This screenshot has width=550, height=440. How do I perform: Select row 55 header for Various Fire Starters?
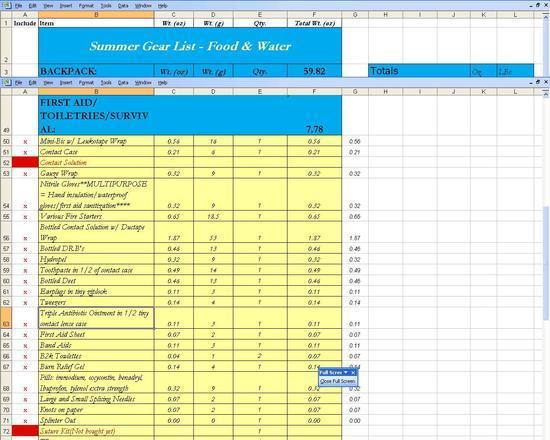6,216
